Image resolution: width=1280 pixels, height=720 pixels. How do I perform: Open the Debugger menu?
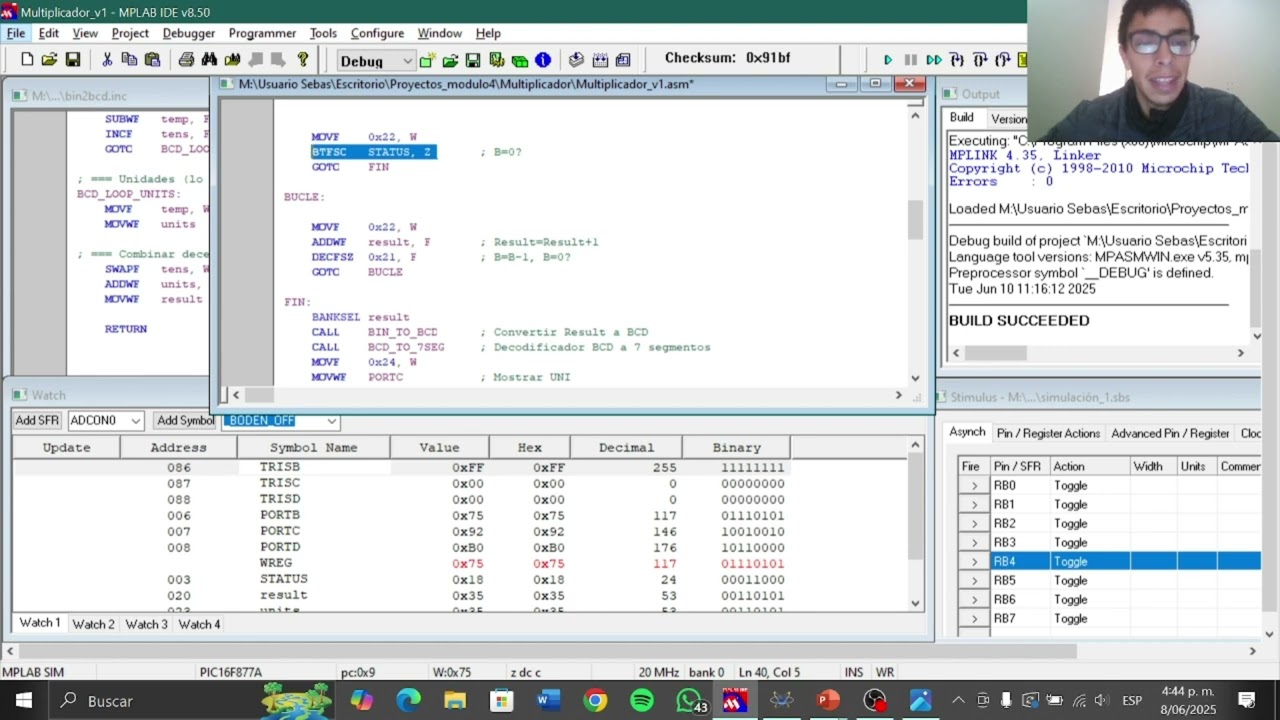pos(189,33)
